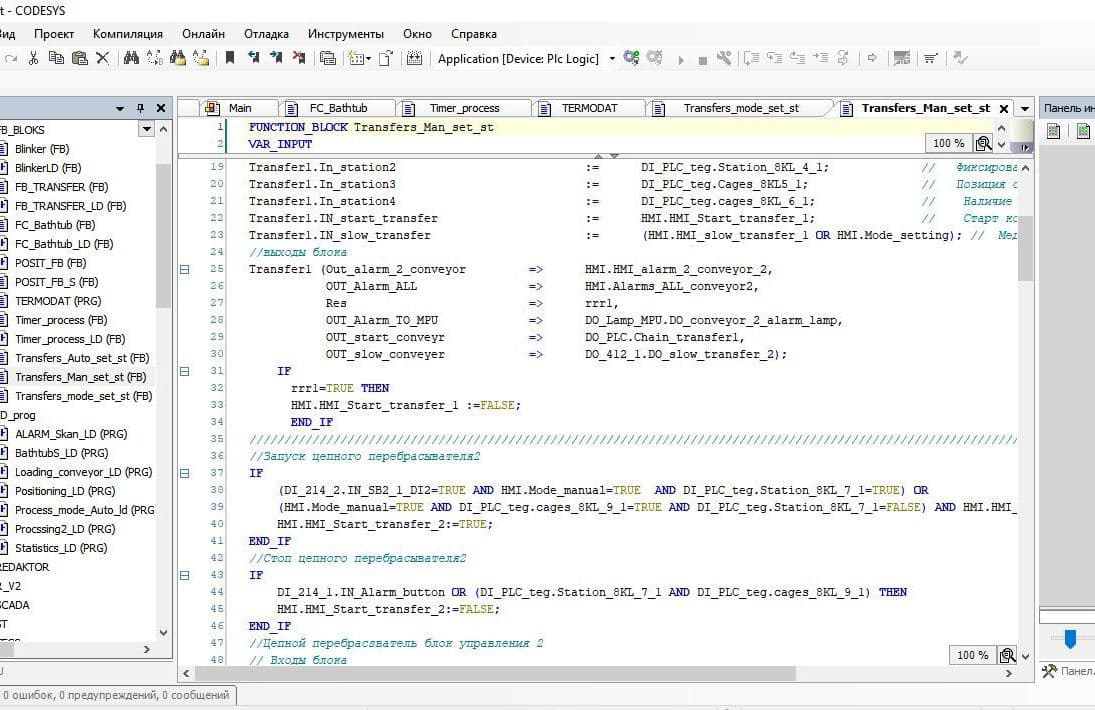Open Replace with the A-to-B icon
This screenshot has width=1095, height=710.
pos(154,59)
